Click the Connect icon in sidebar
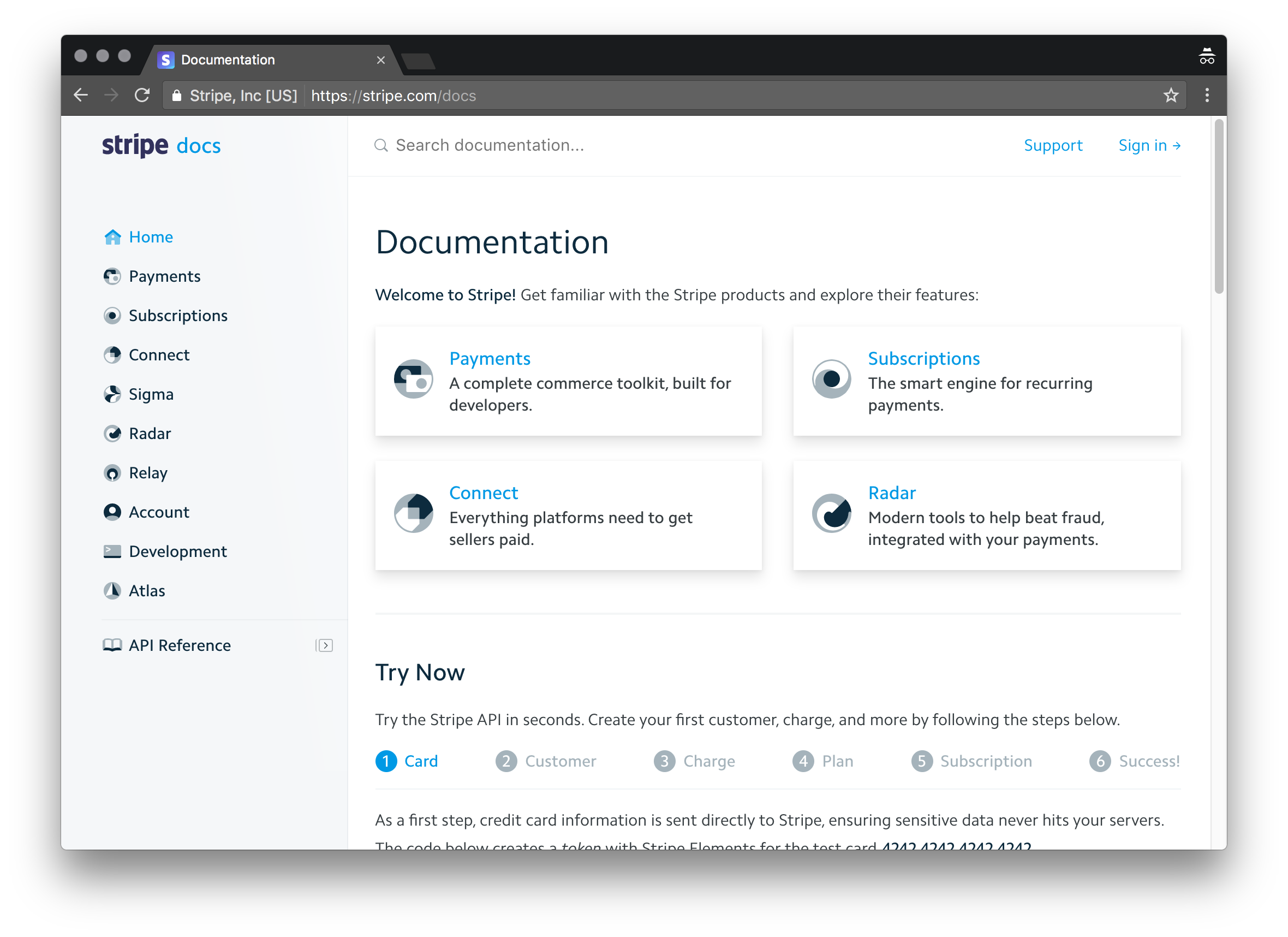 pyautogui.click(x=112, y=354)
